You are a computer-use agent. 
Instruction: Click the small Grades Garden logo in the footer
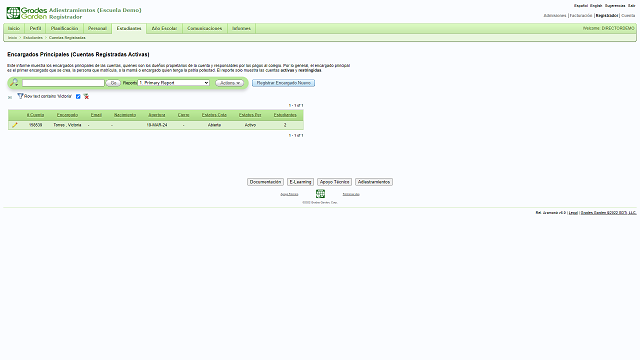coord(320,193)
